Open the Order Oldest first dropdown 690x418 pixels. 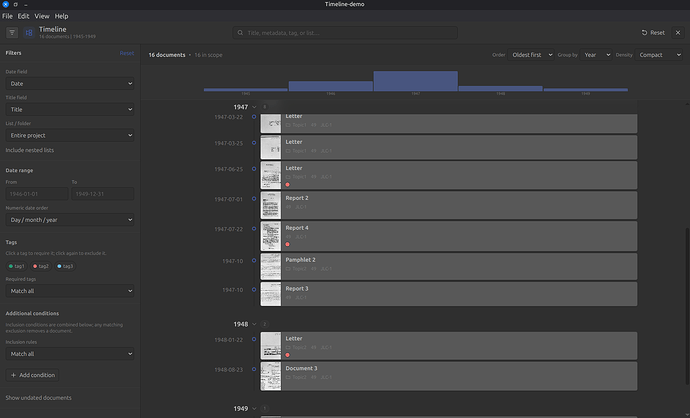531,55
